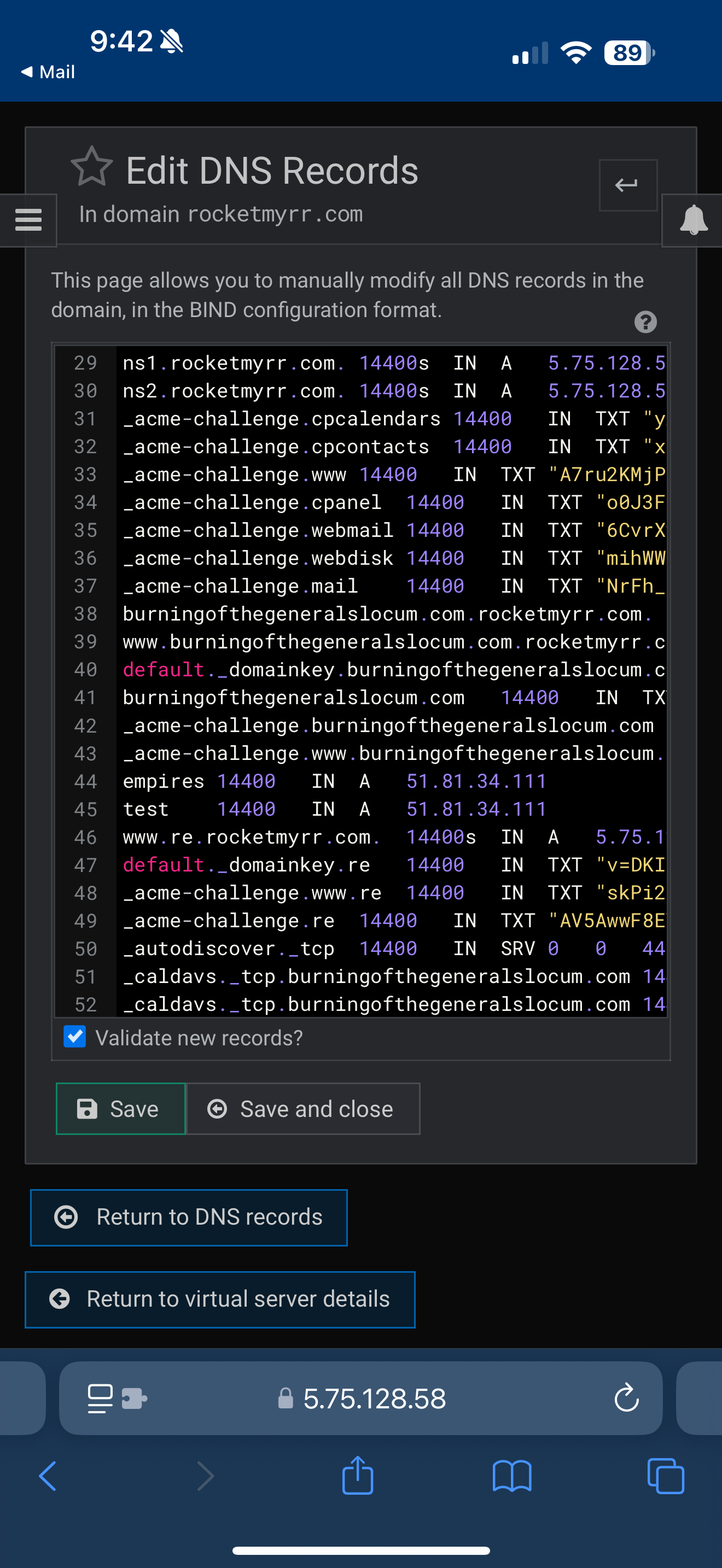Star the Edit DNS Records page as favorite
Viewport: 722px width, 1568px height.
pos(92,167)
